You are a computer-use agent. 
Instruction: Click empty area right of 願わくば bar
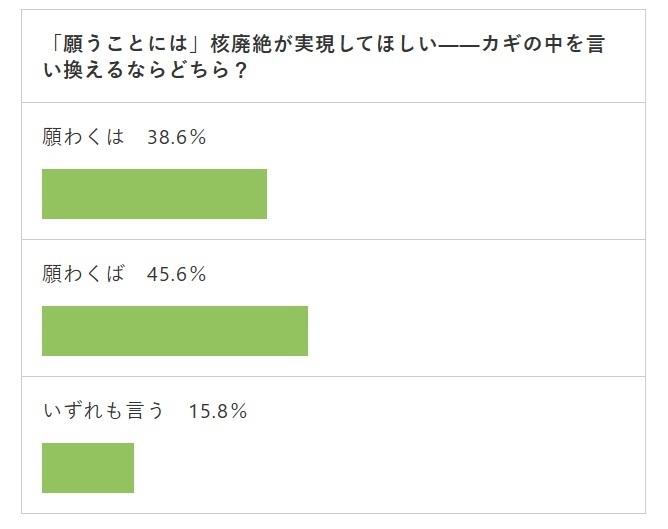(476, 331)
